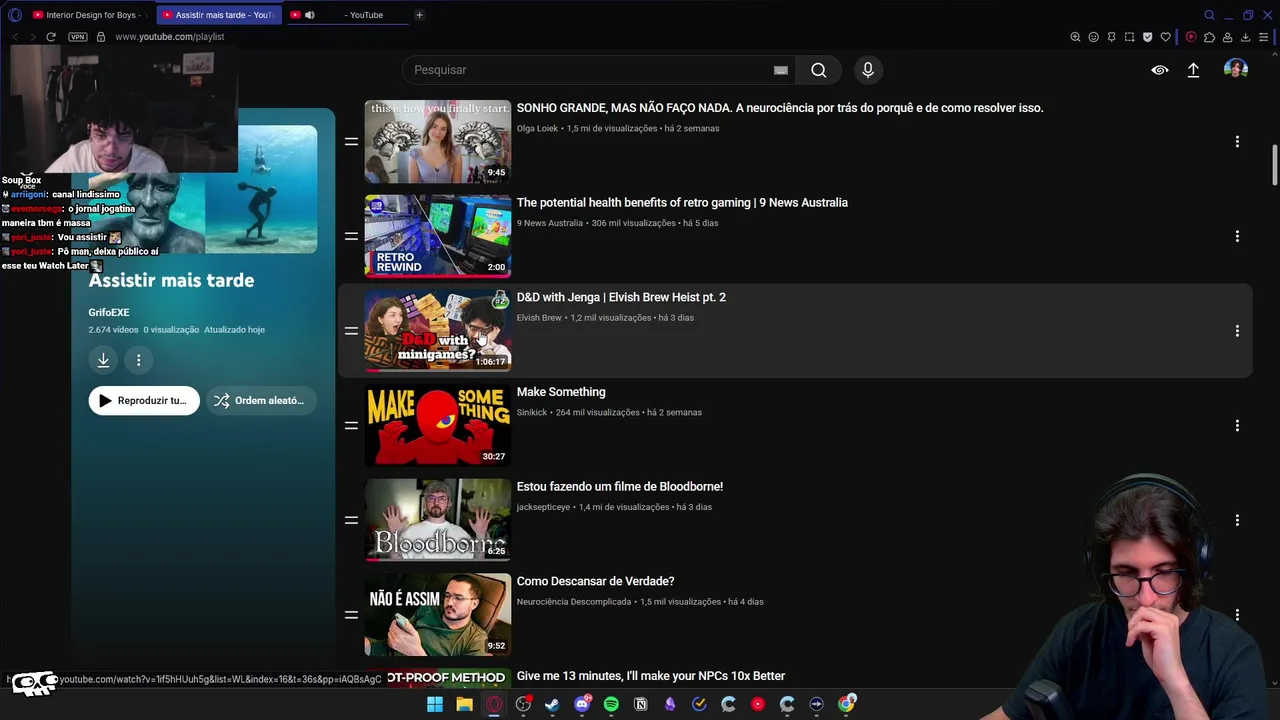Switch to Interior Design for Boys tab

coord(88,15)
